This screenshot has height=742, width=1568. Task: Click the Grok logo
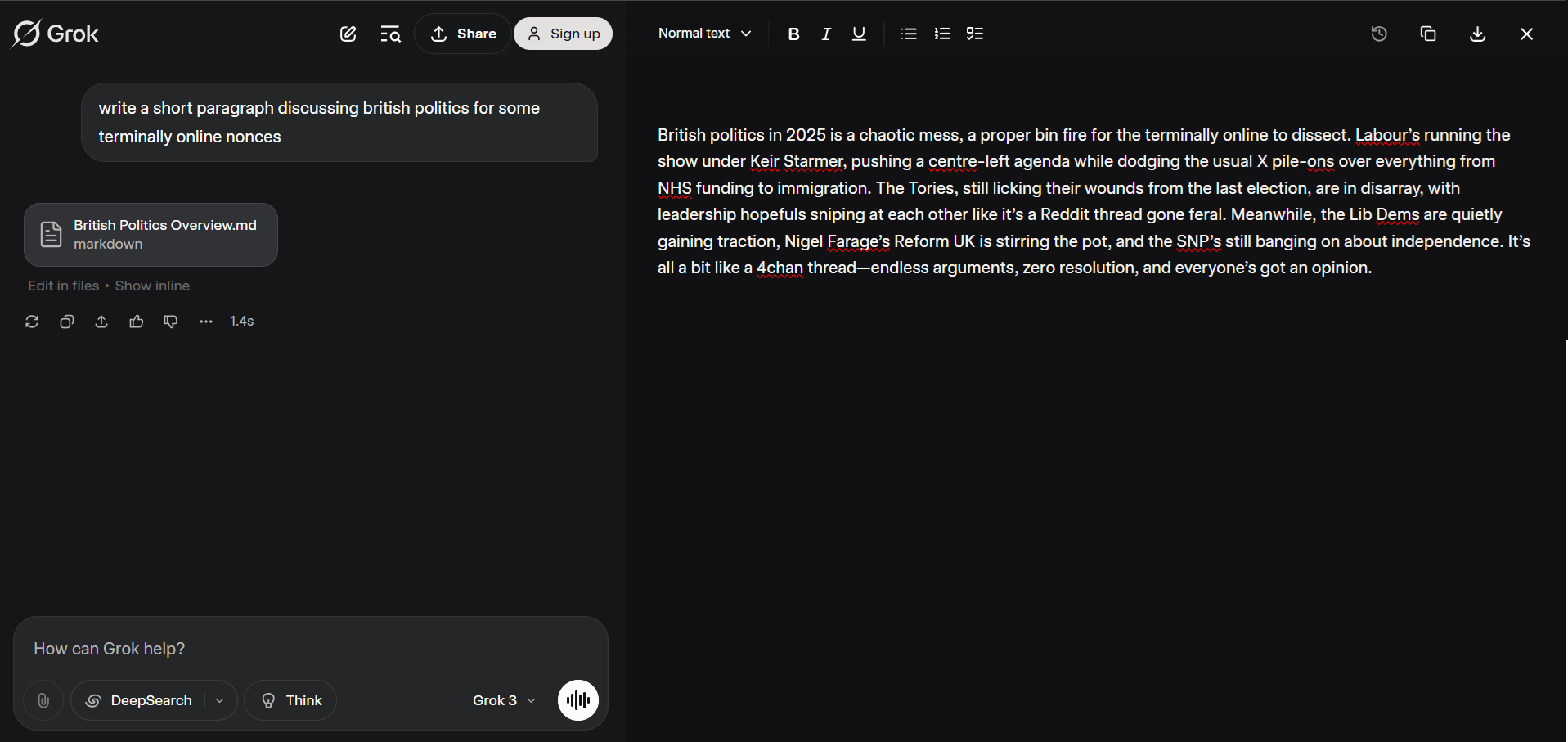pos(55,34)
